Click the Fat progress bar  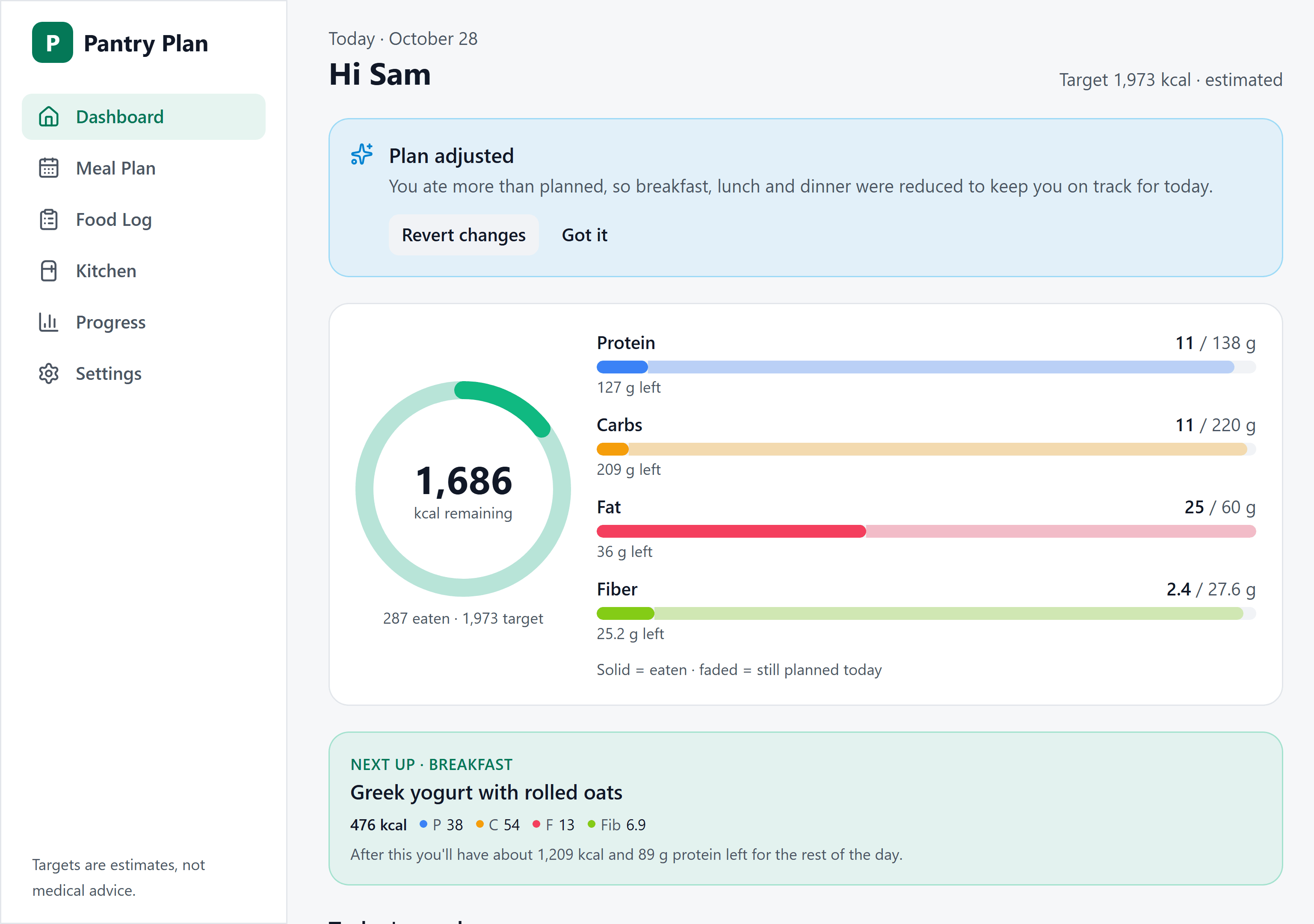click(x=926, y=531)
